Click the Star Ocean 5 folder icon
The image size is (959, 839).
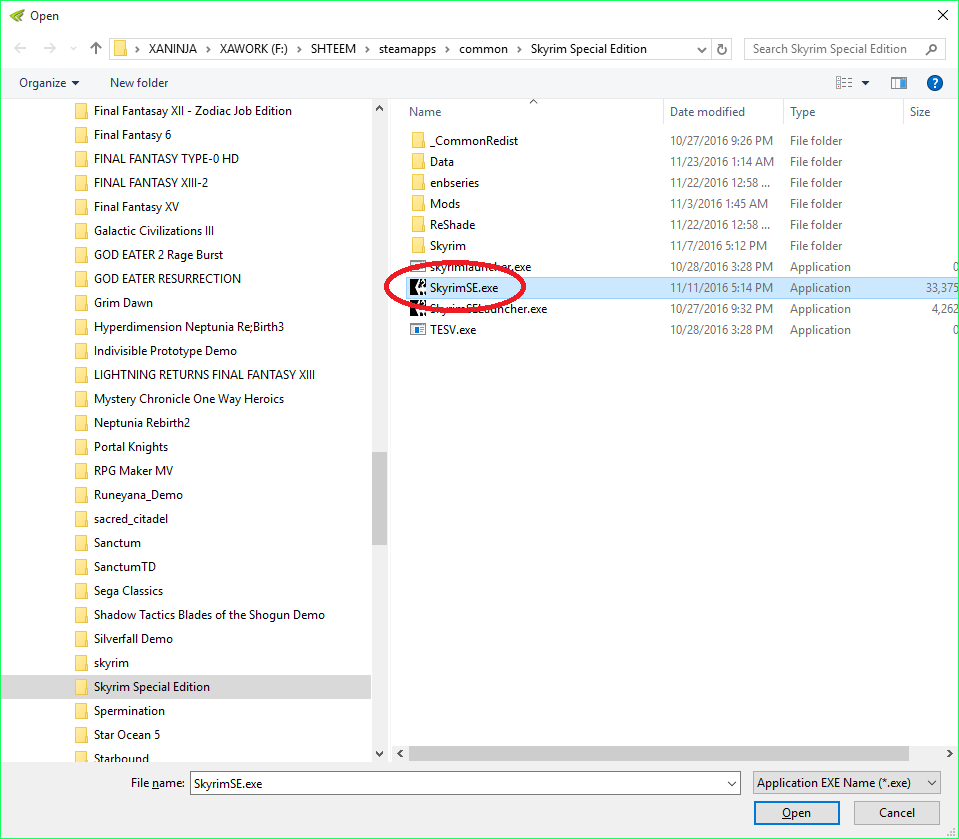tap(81, 735)
